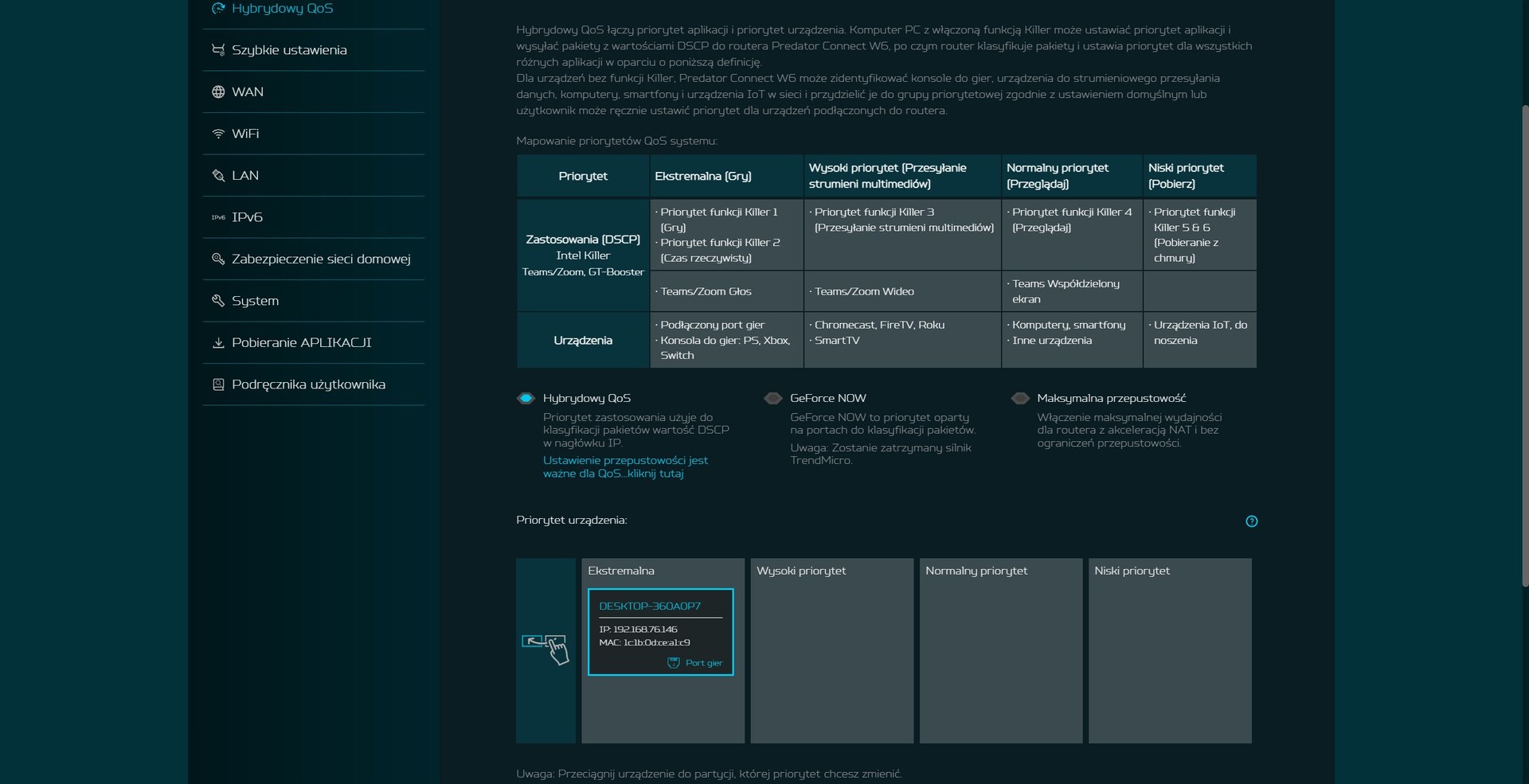
Task: Open Zabezpieczenie sieci domowej page
Action: [x=314, y=259]
